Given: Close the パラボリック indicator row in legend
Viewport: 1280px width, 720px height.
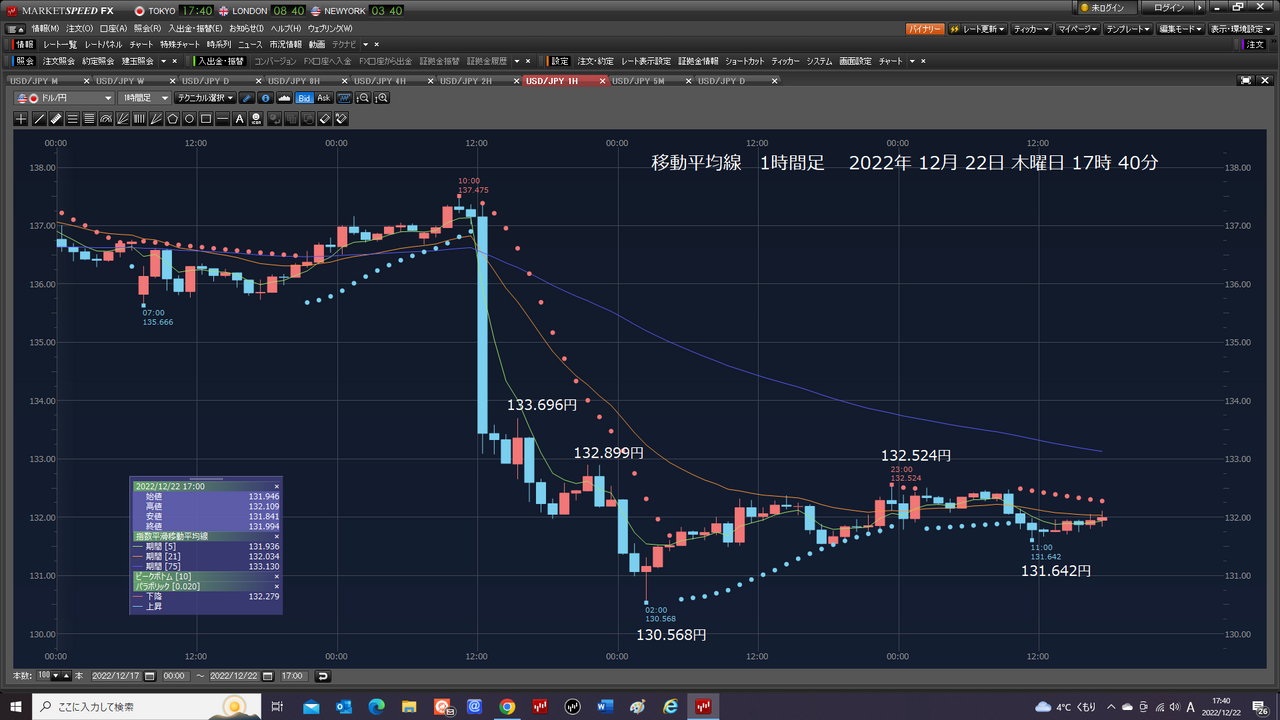Looking at the screenshot, I should tap(276, 586).
